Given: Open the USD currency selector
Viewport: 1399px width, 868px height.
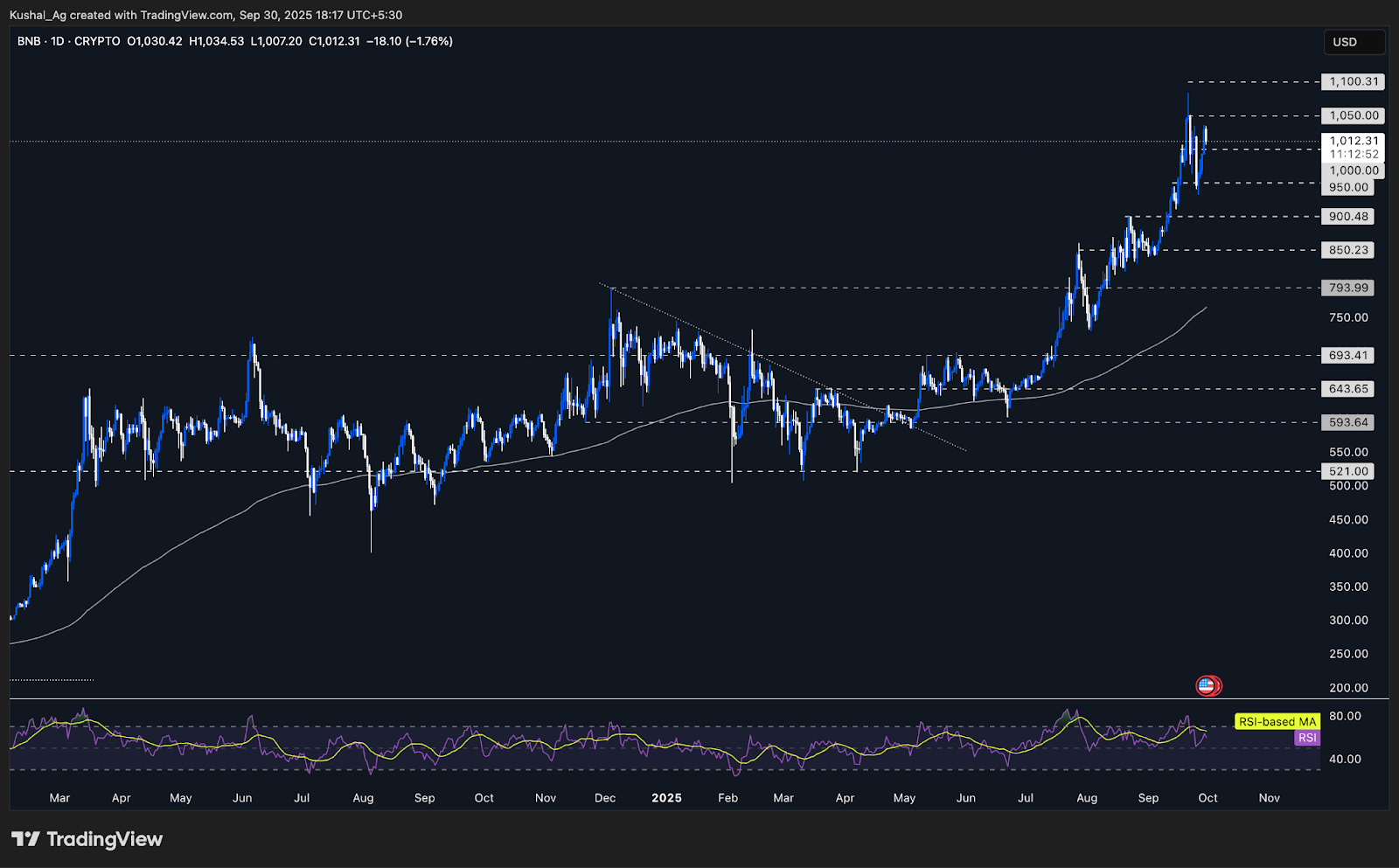Looking at the screenshot, I should pos(1353,42).
